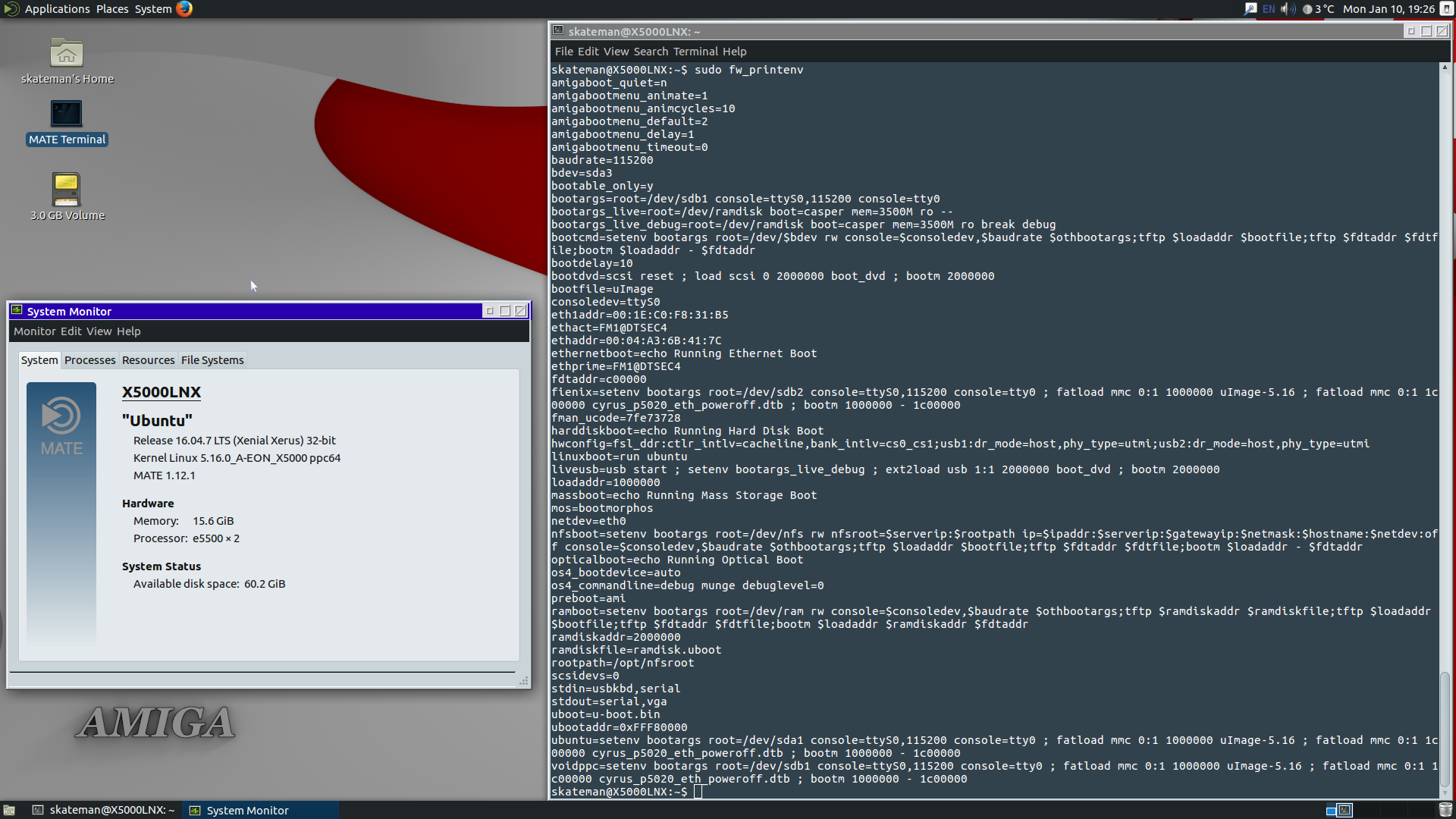Click the X5000LNX hostname heading

(162, 392)
